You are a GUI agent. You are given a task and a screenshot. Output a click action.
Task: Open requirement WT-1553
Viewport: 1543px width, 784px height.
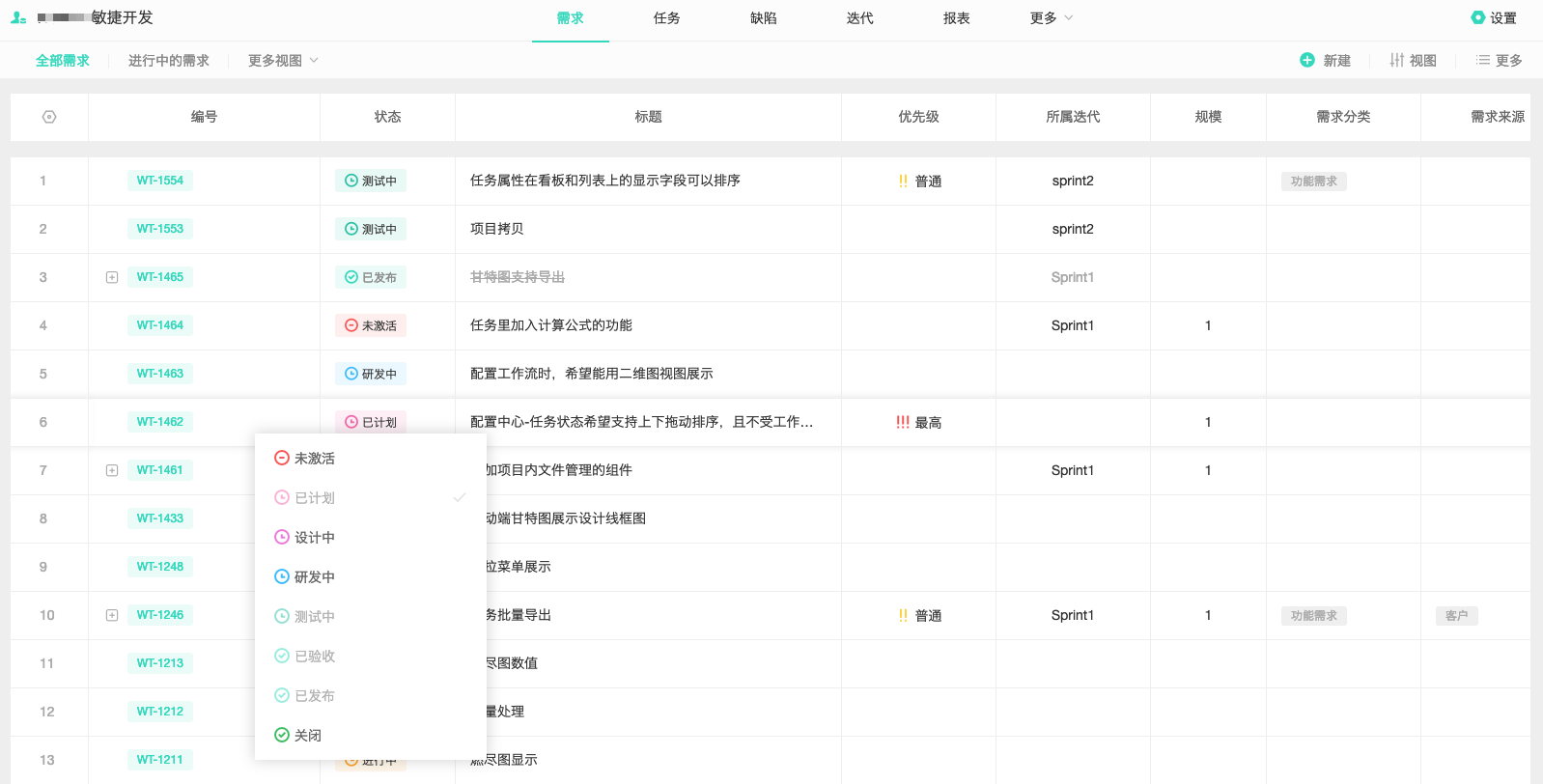[x=160, y=229]
